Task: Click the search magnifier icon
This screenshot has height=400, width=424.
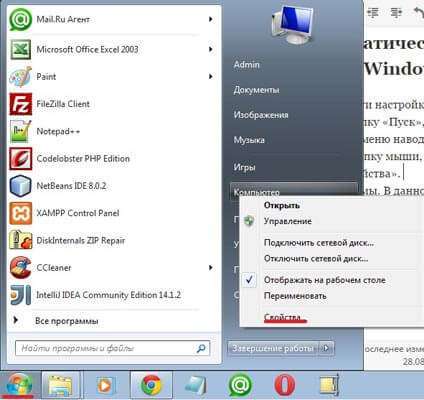Action: (x=201, y=349)
